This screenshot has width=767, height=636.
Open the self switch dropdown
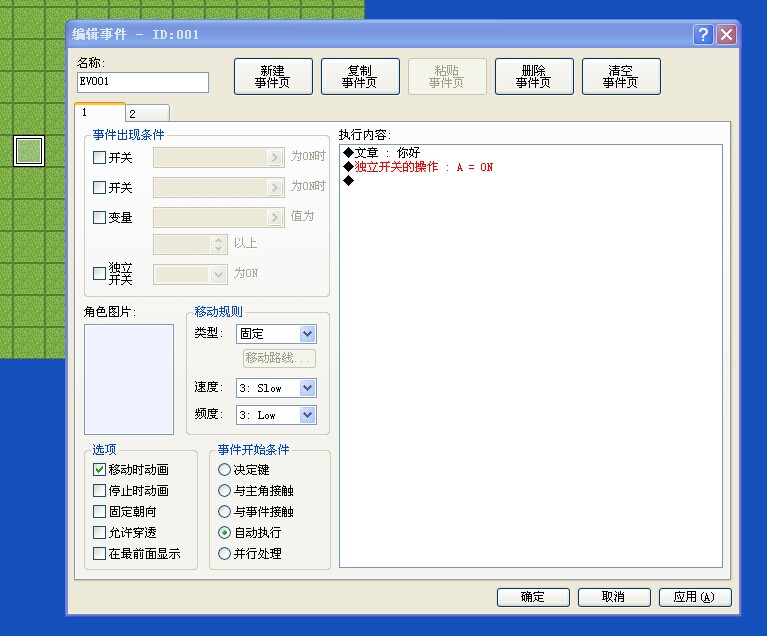pyautogui.click(x=218, y=274)
